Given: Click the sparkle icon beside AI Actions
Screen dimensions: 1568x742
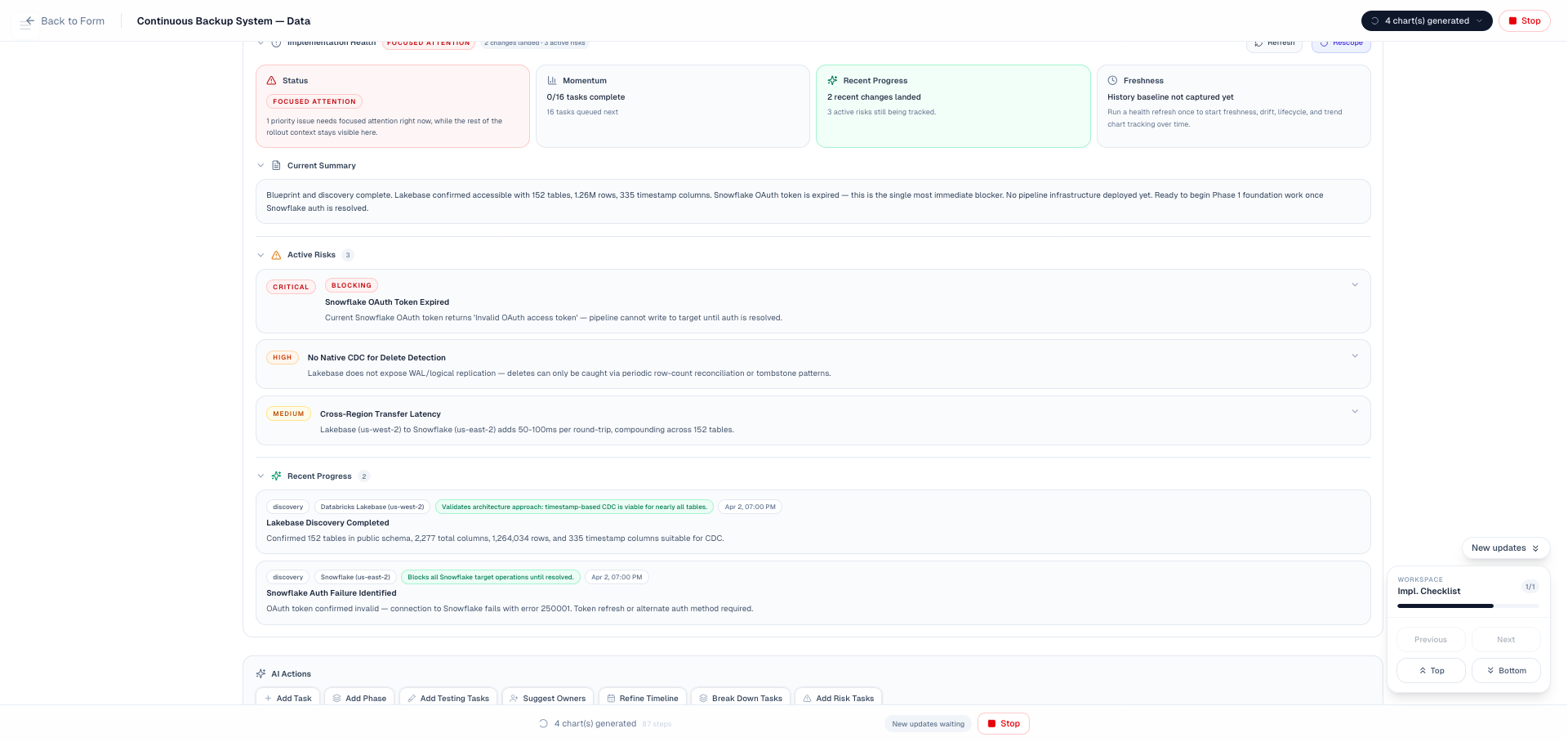Looking at the screenshot, I should click(x=261, y=674).
